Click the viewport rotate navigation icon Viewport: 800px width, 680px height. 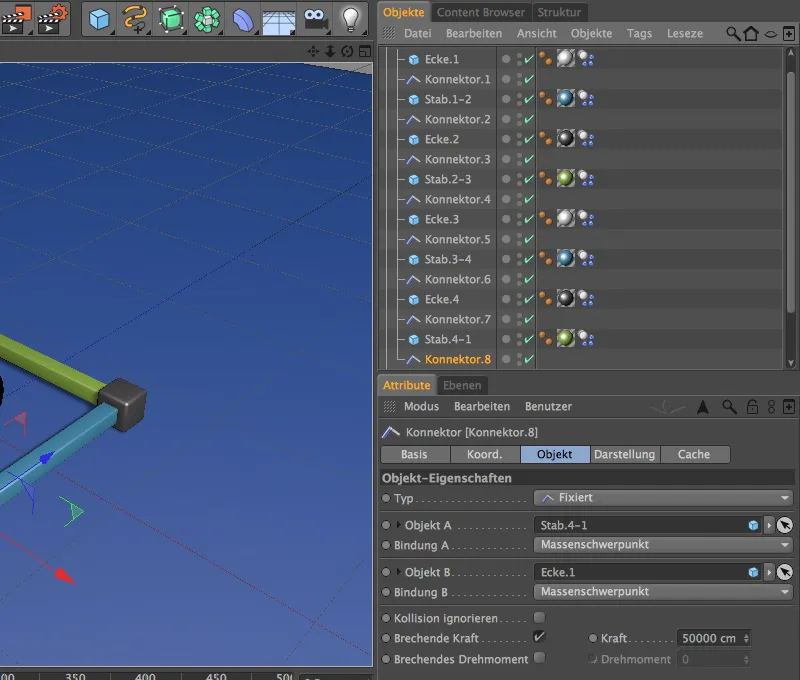[x=347, y=51]
